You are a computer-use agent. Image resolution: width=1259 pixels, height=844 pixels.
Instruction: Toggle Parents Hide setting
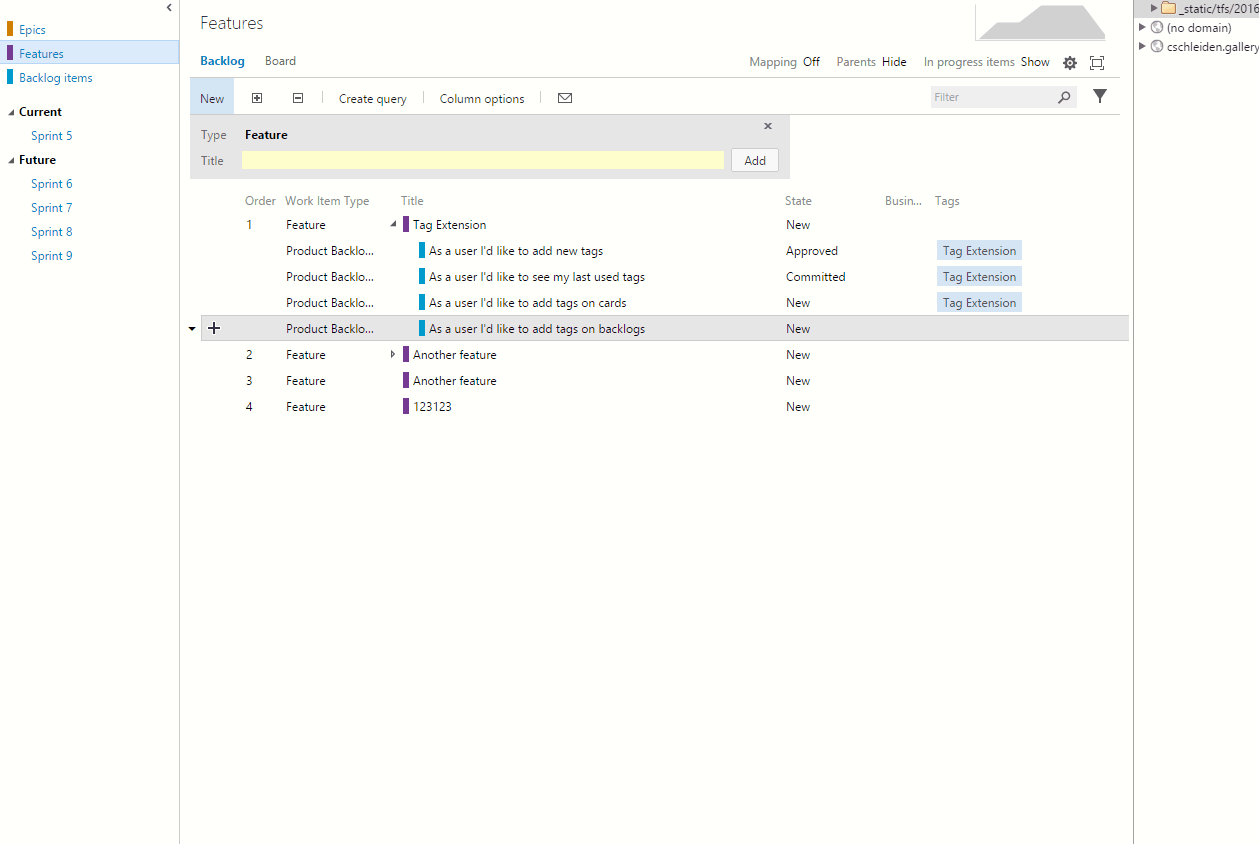[894, 62]
